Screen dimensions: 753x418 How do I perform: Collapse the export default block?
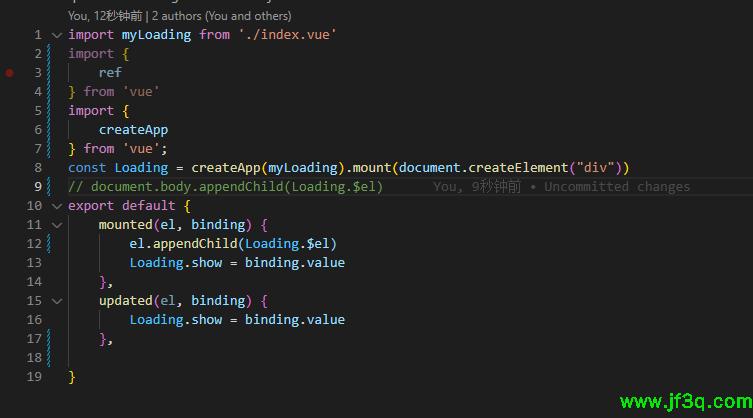[x=57, y=206]
